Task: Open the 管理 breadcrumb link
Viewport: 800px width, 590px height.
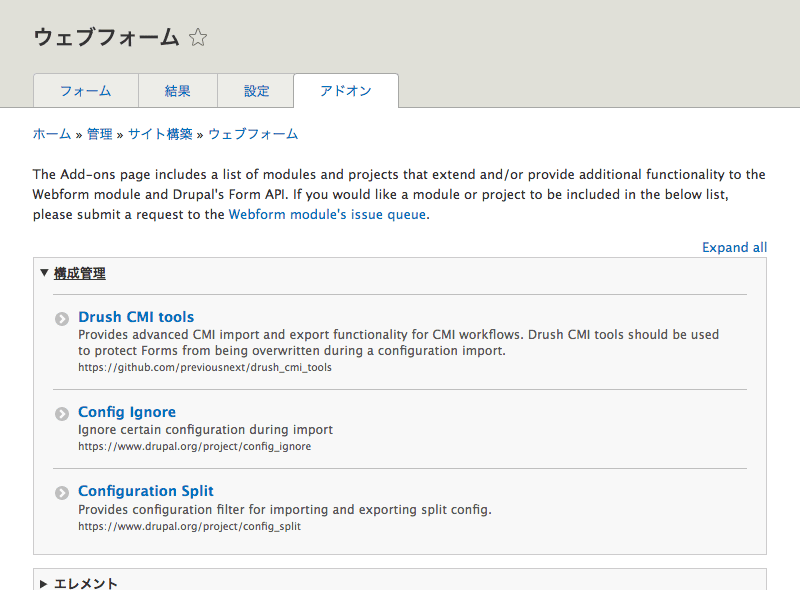Action: pos(99,134)
